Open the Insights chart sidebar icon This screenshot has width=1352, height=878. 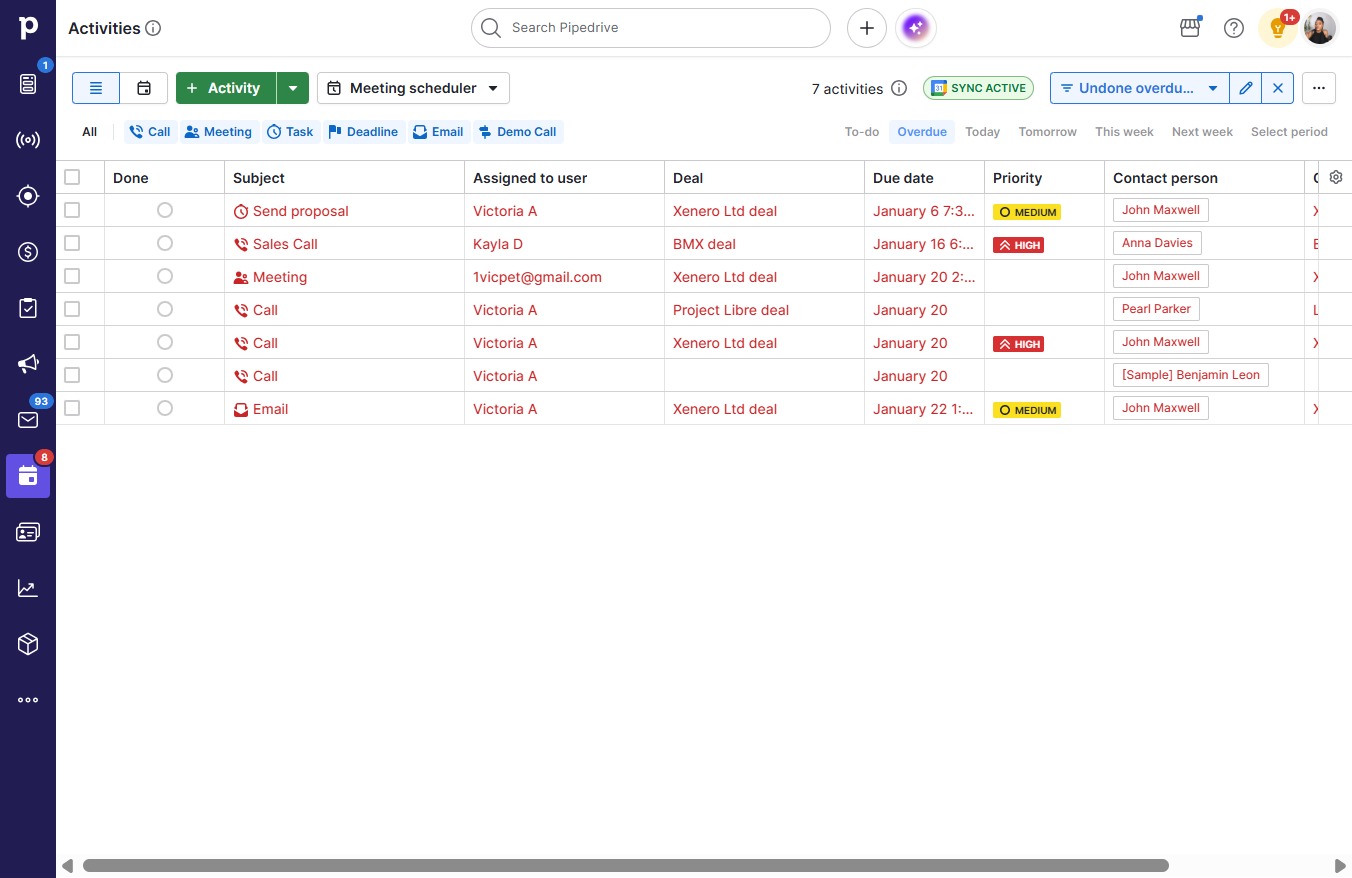click(x=28, y=588)
